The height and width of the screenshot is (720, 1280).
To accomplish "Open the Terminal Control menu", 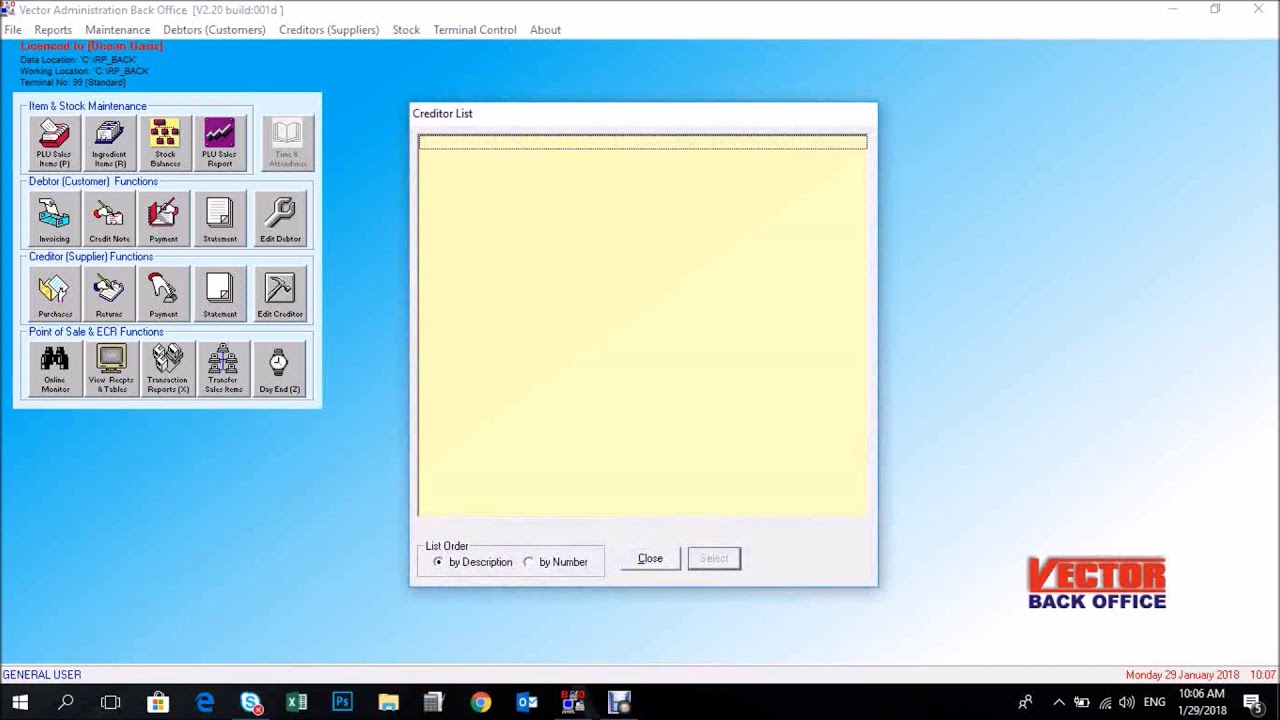I will coord(474,30).
